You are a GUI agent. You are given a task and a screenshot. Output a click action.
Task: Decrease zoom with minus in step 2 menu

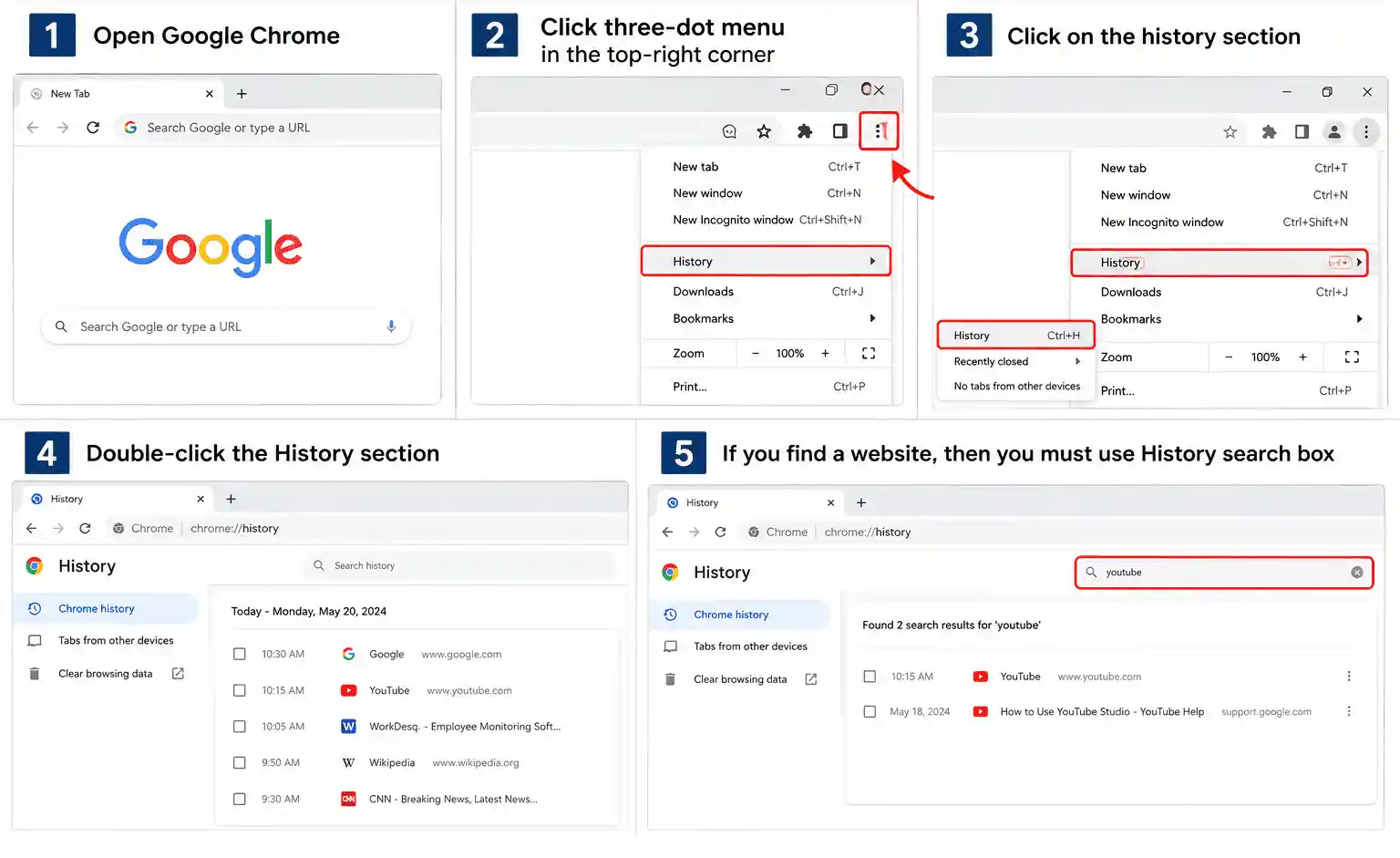[755, 354]
